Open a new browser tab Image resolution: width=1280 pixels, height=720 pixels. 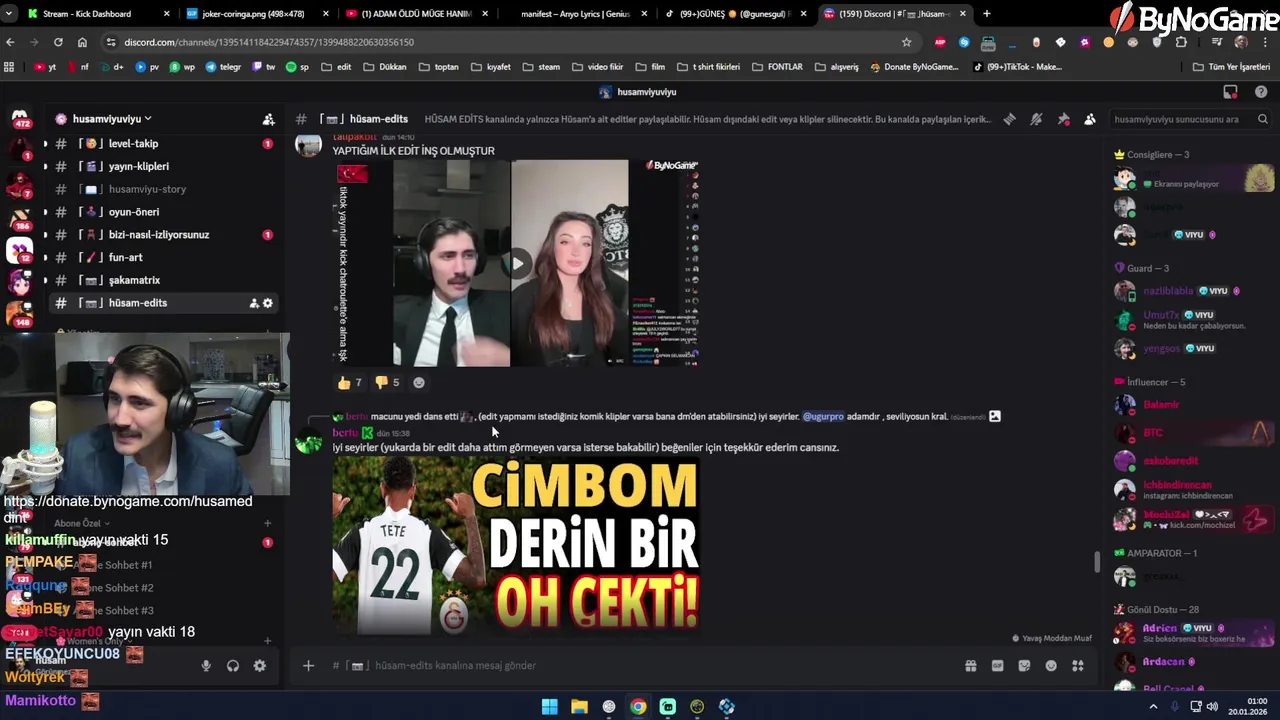point(987,14)
